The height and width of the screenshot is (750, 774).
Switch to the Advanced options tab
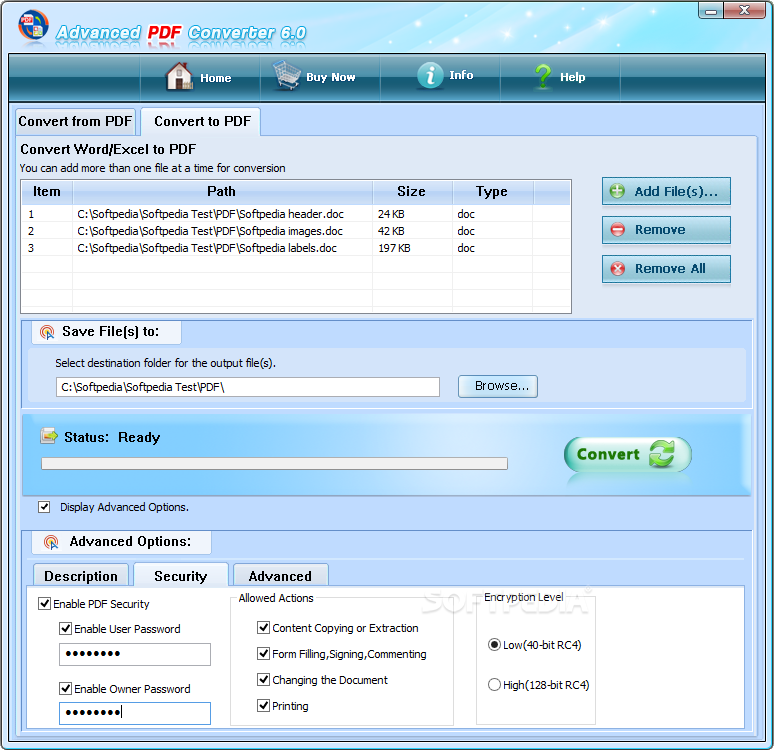(280, 576)
